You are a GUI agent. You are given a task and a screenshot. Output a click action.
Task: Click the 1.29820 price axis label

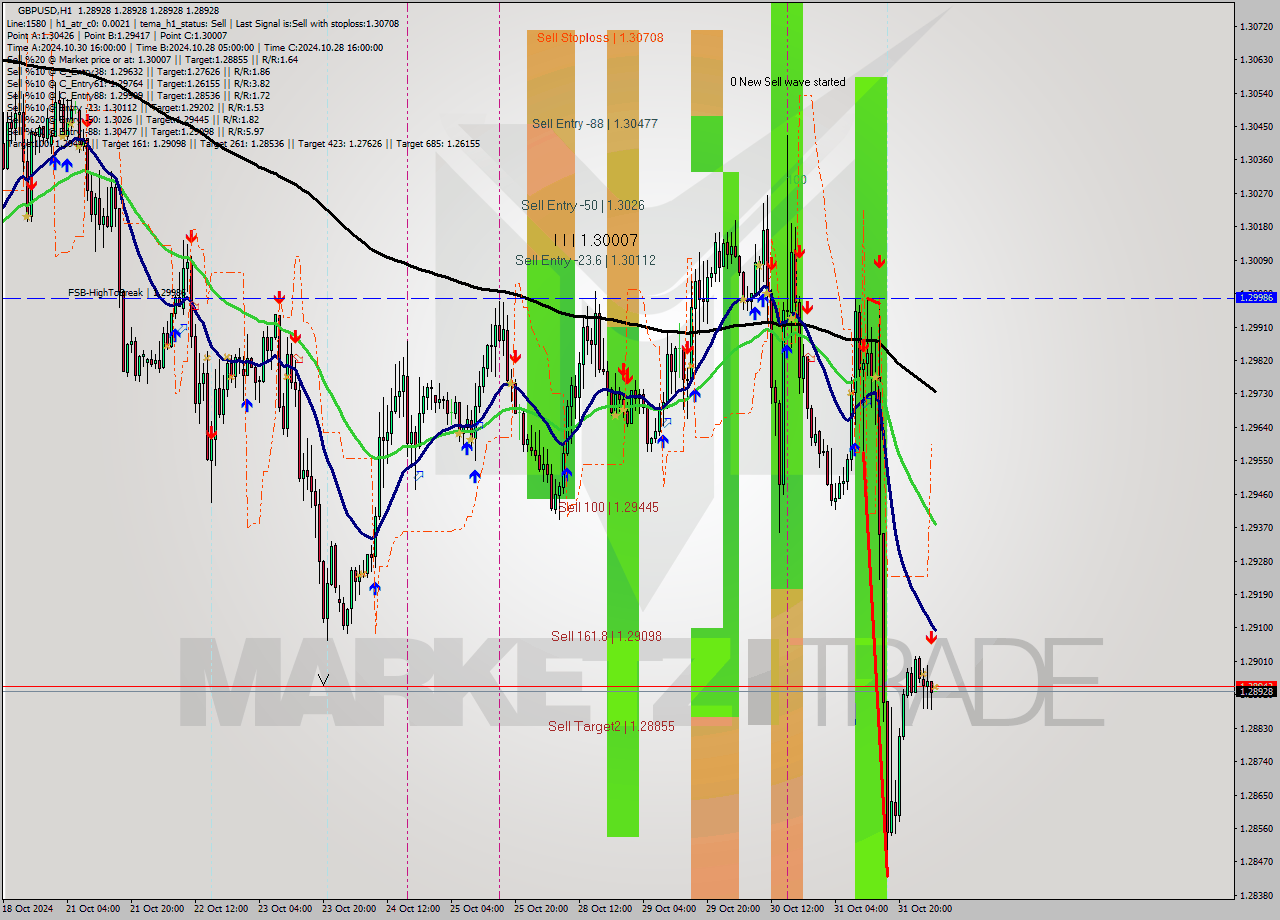[1256, 361]
